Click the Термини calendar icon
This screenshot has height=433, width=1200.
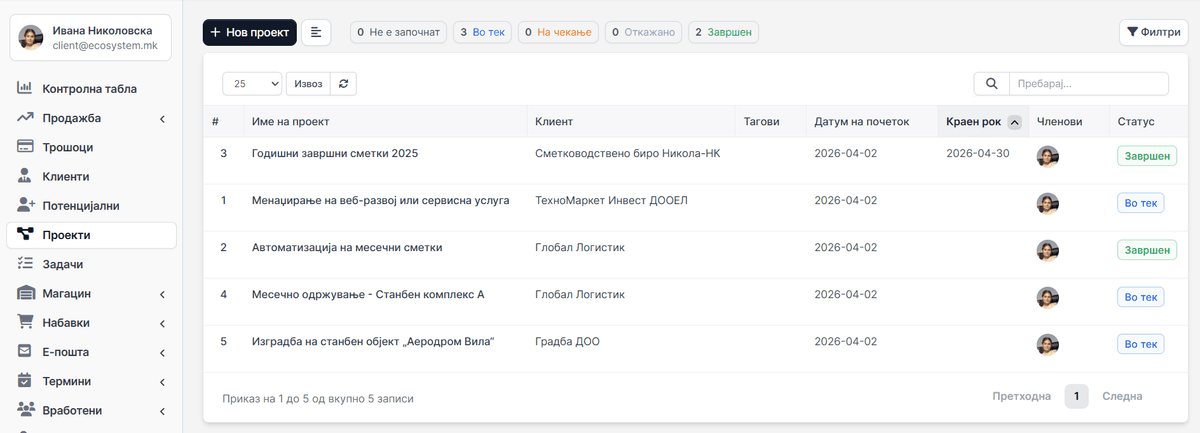(26, 381)
